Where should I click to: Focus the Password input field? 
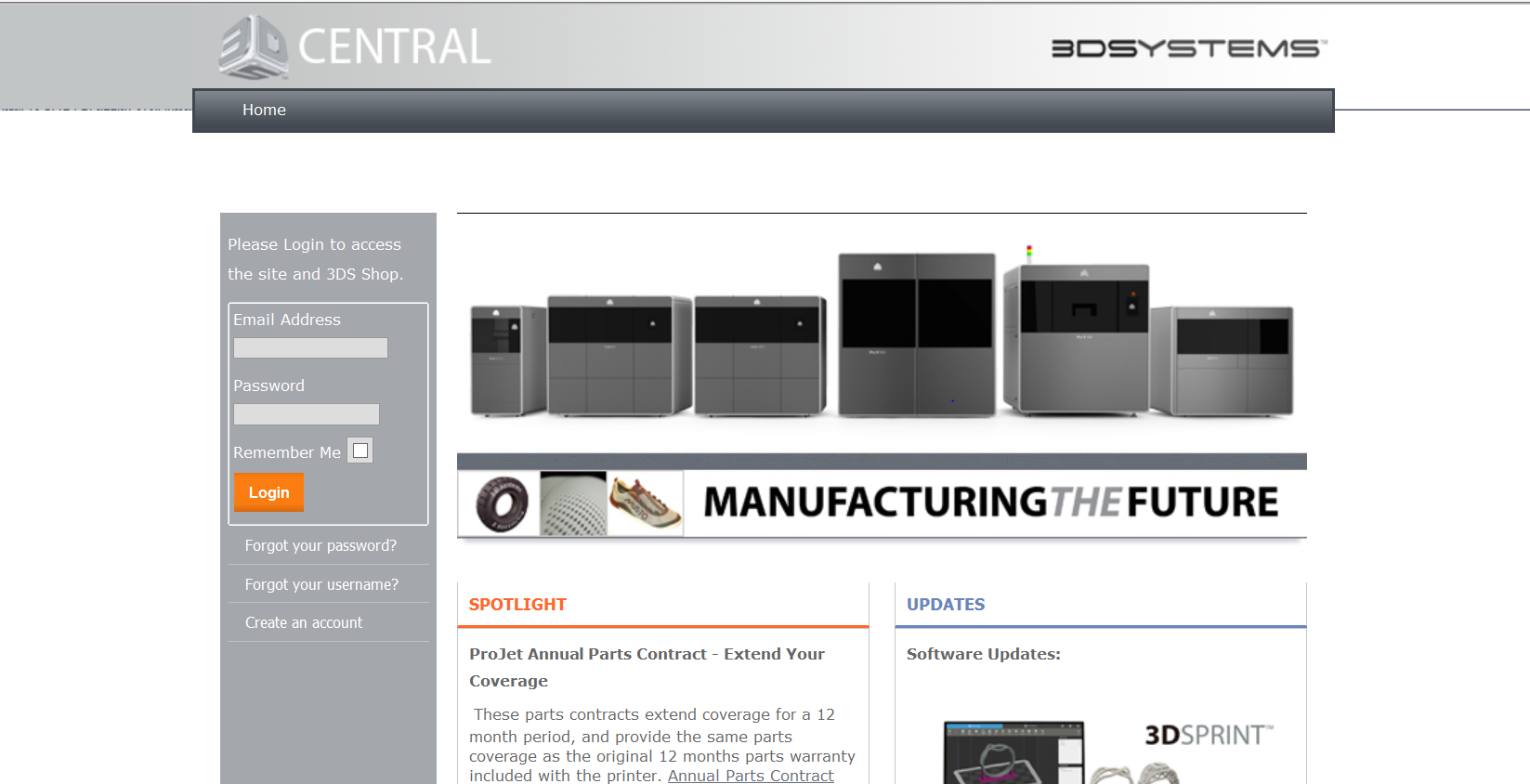(307, 414)
